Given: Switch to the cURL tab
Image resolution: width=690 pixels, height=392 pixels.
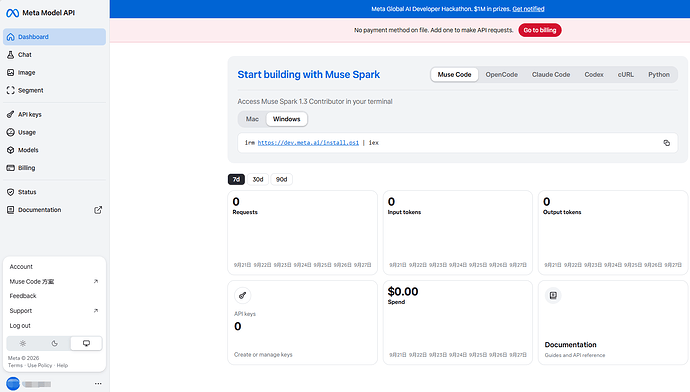Looking at the screenshot, I should click(x=625, y=74).
